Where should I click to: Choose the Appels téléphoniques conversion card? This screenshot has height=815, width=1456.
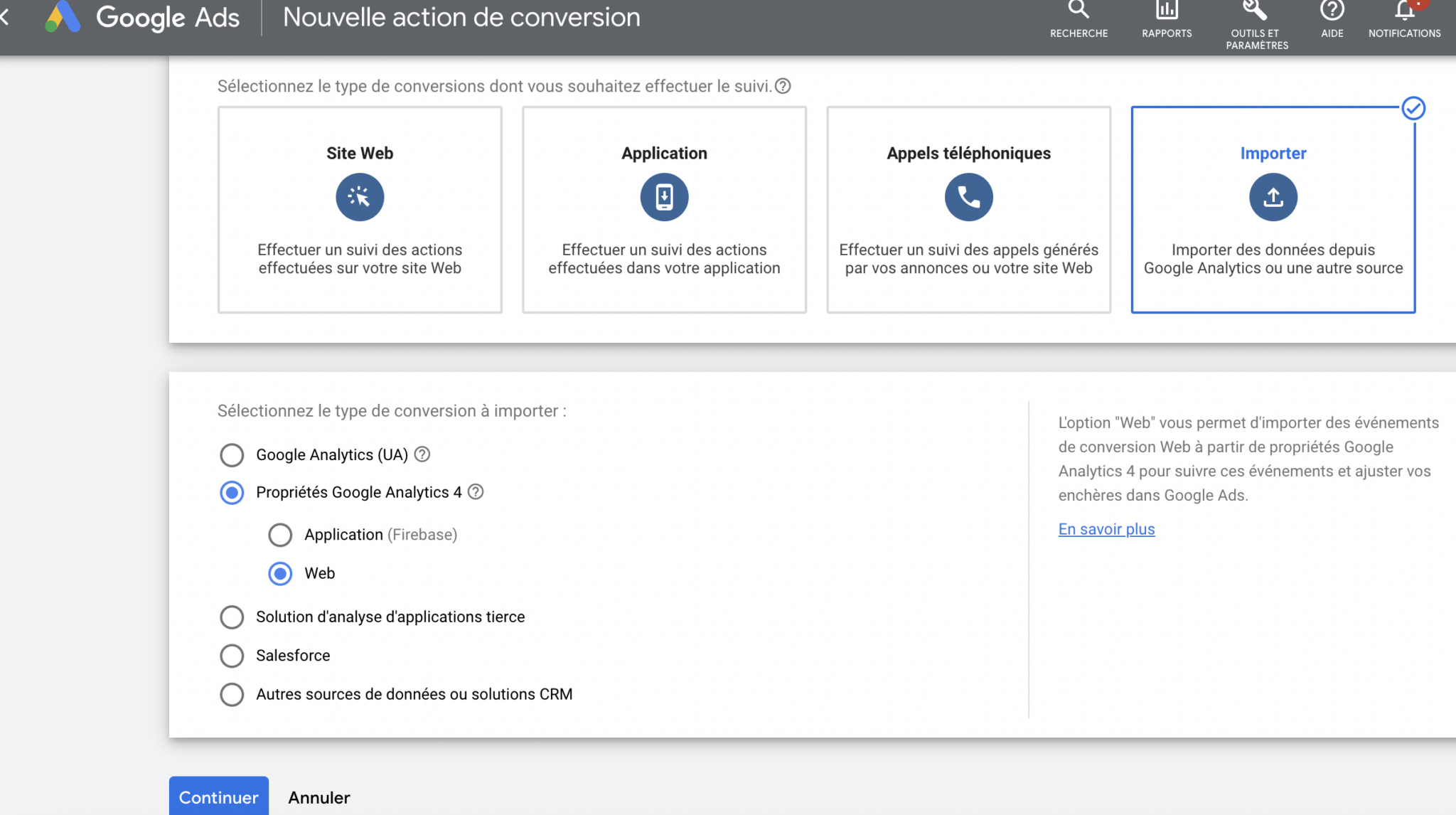pos(968,210)
